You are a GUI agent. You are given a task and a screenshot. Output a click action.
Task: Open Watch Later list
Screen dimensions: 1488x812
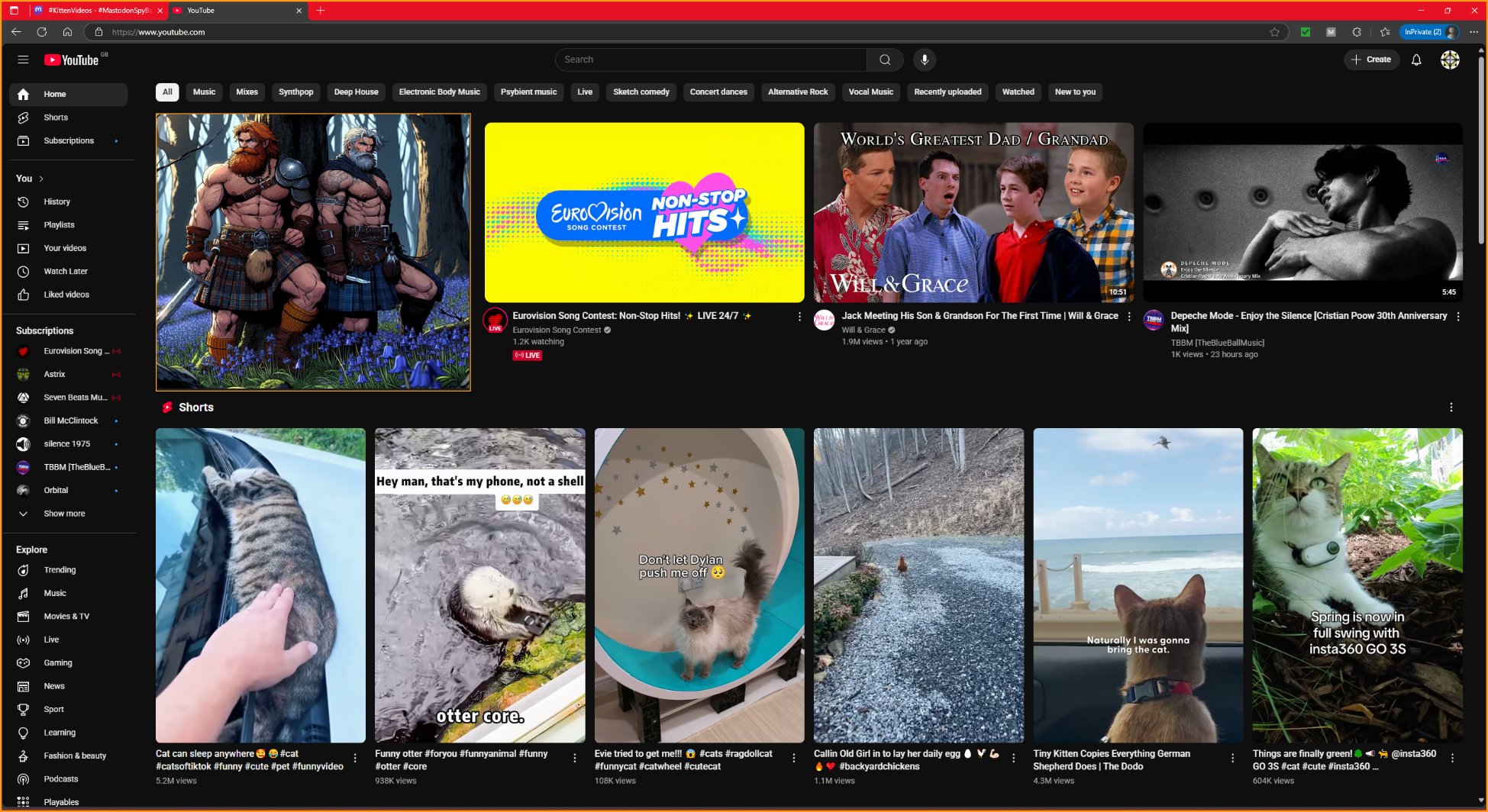(68, 271)
